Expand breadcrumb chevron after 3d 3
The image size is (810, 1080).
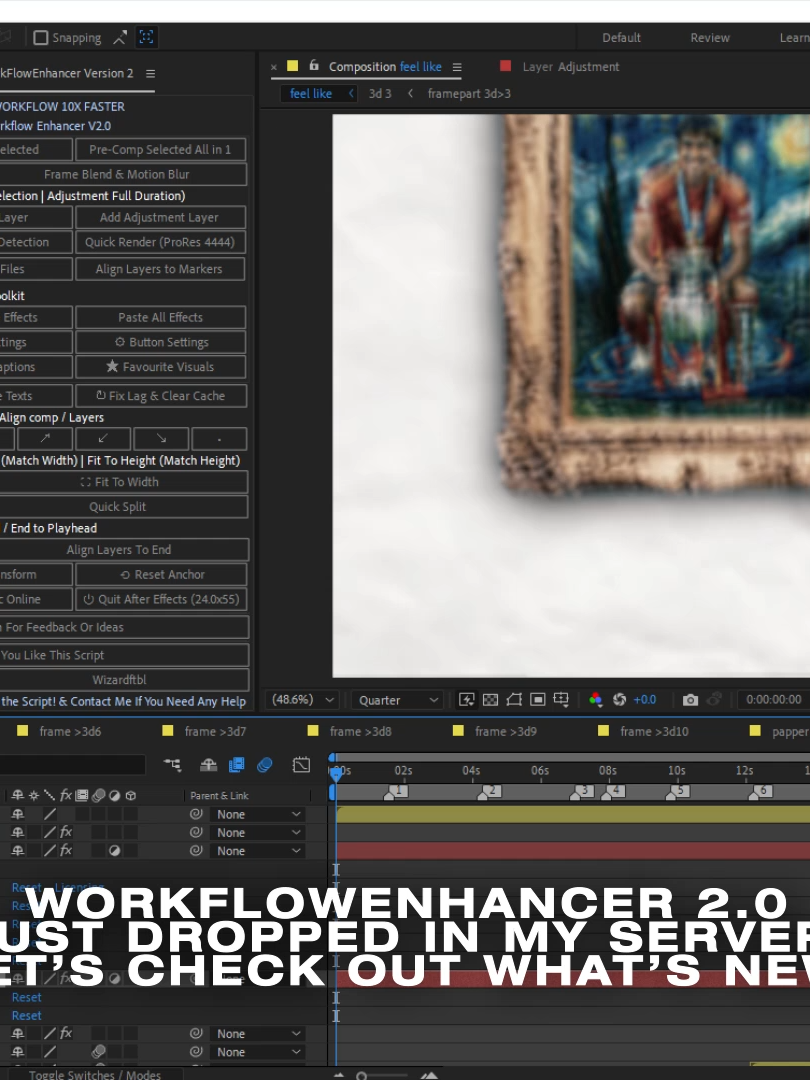click(x=411, y=93)
